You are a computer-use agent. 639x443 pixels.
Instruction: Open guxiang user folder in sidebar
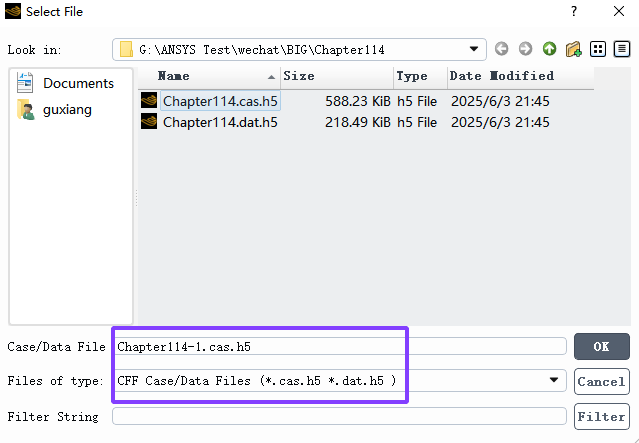(x=54, y=109)
